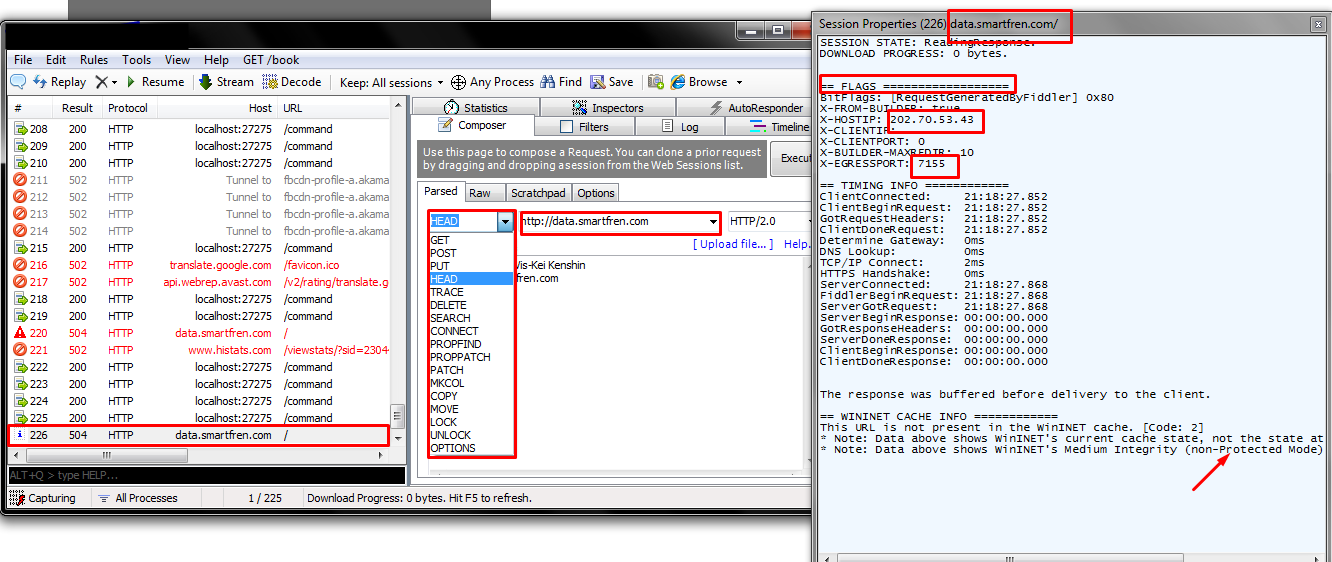Switch to the Statistics tab
This screenshot has width=1332, height=562.
pyautogui.click(x=475, y=107)
